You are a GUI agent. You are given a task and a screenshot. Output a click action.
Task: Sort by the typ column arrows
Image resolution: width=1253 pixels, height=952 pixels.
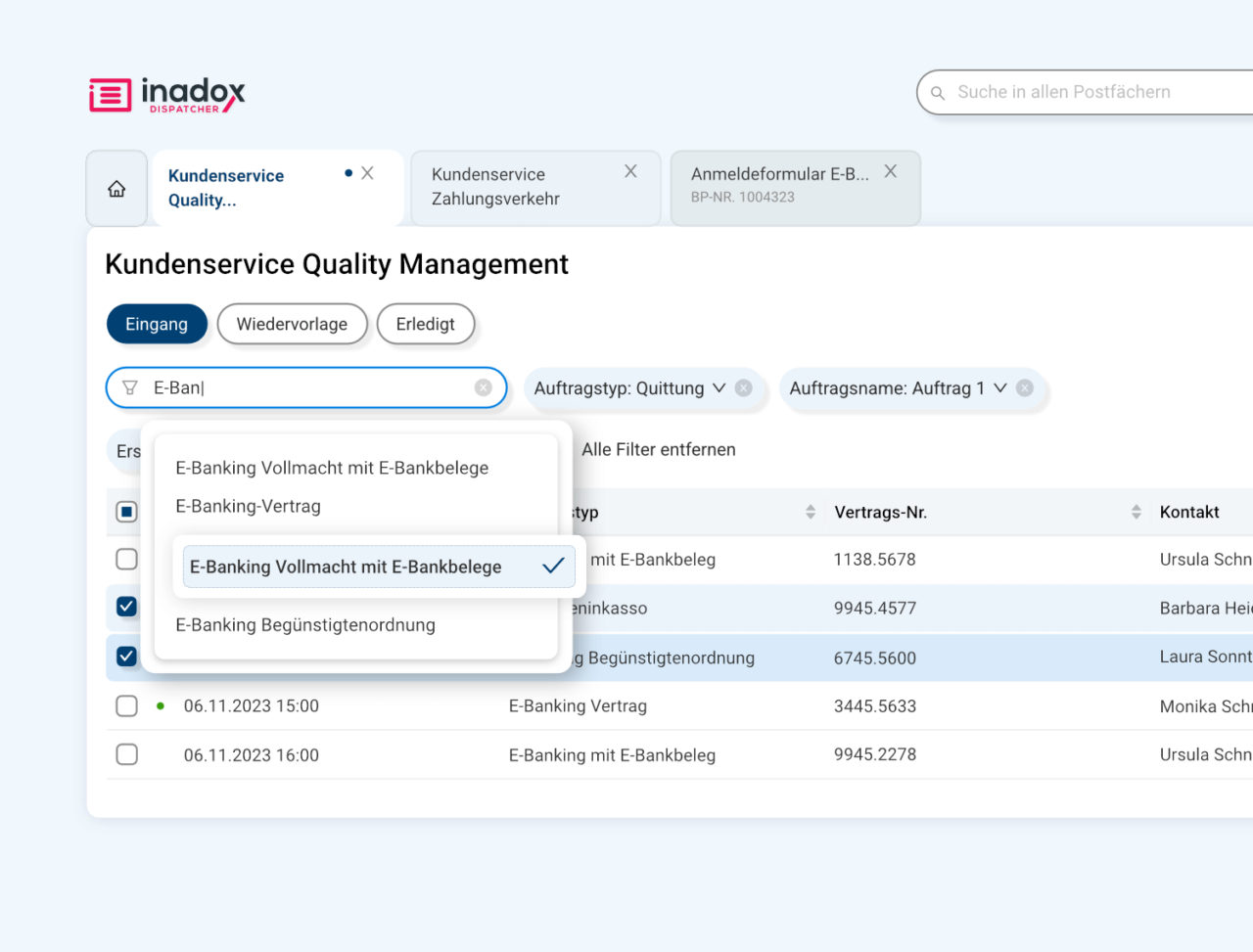point(811,512)
